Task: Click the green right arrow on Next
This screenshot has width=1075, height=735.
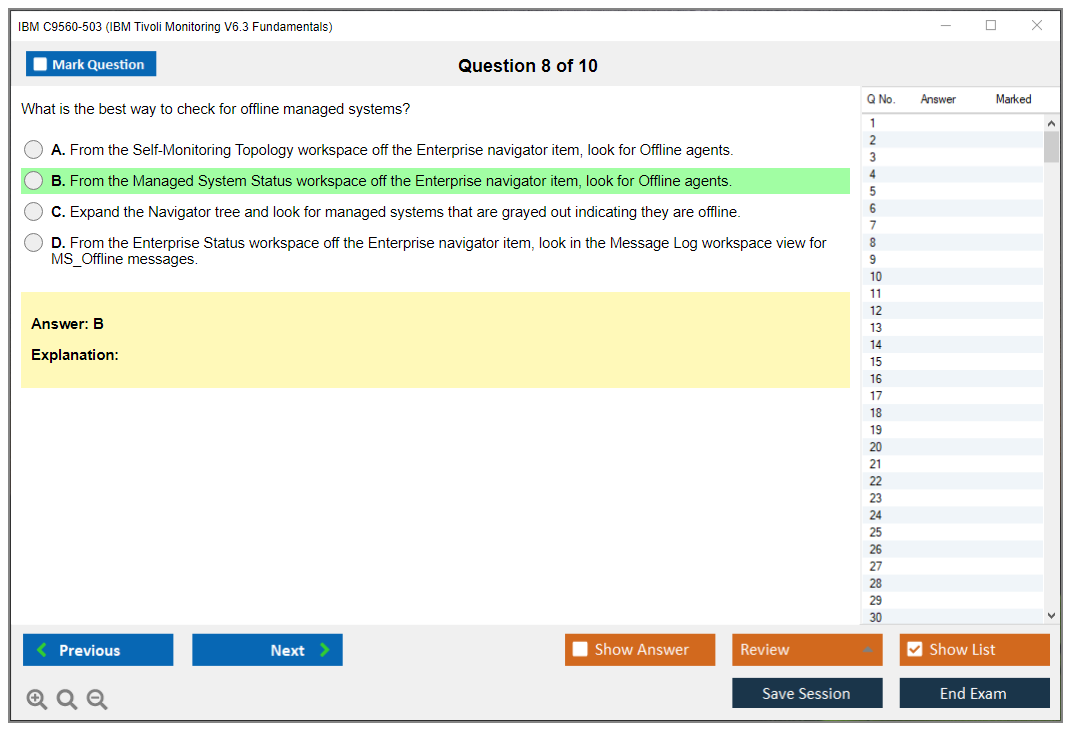Action: click(x=324, y=650)
